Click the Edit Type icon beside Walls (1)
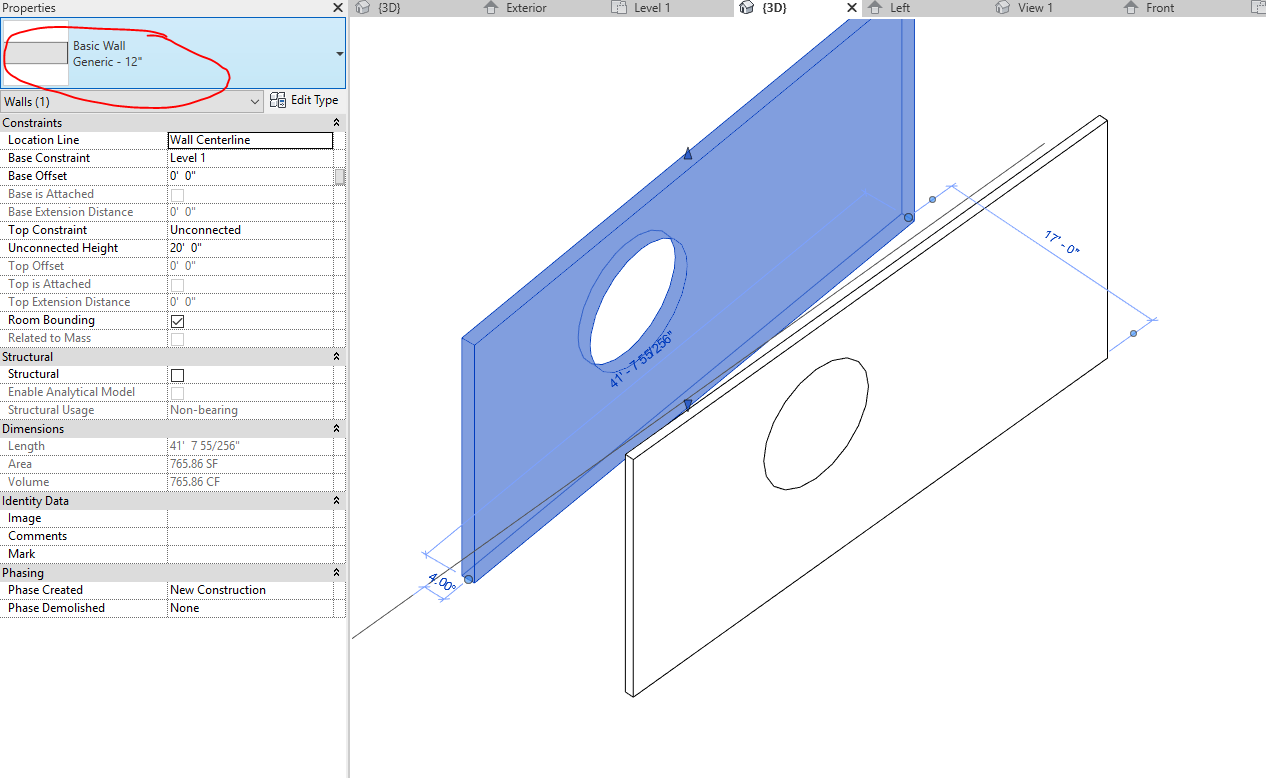This screenshot has width=1266, height=778. (x=277, y=100)
